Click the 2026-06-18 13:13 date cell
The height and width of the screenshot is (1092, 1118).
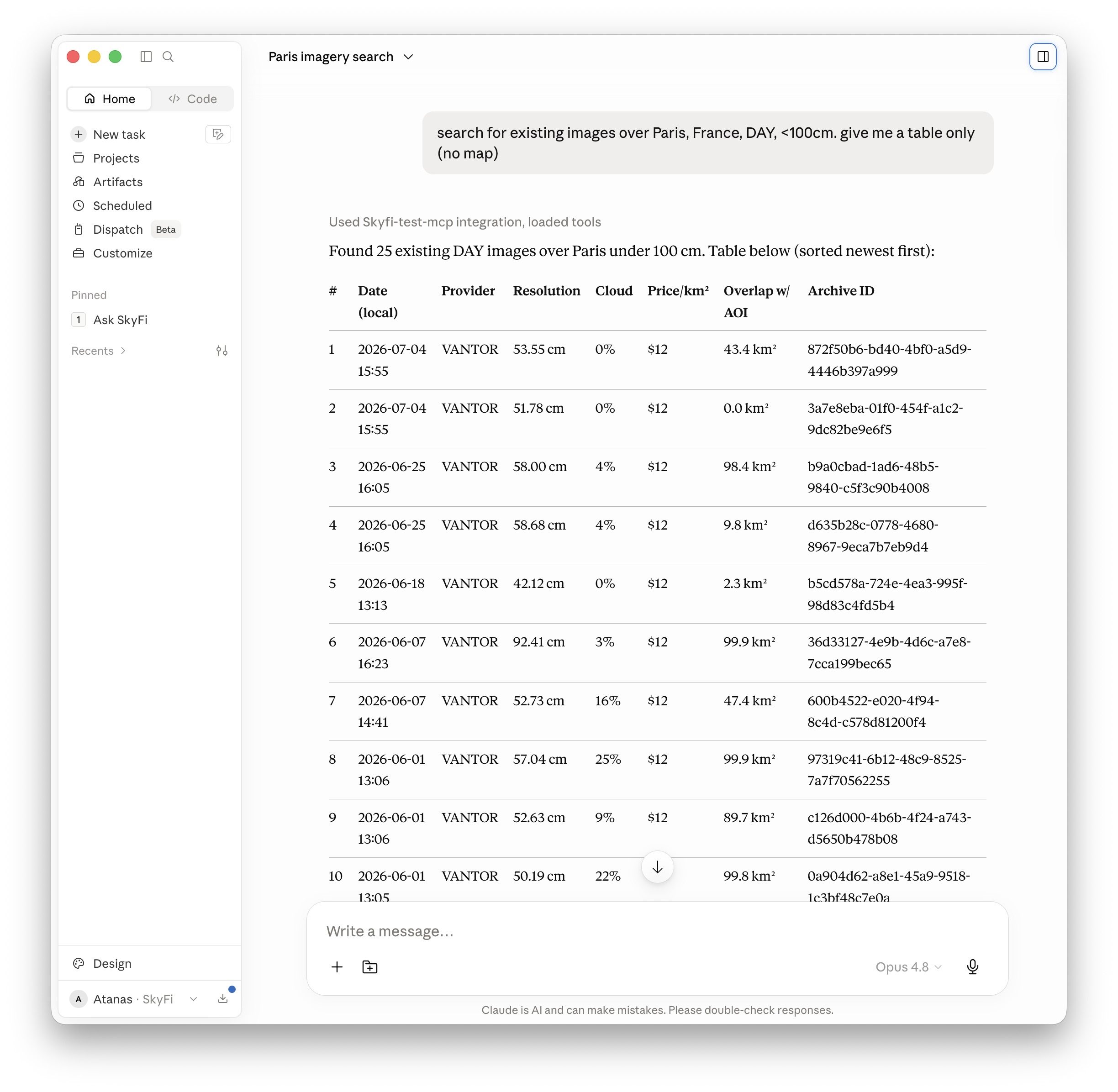390,594
